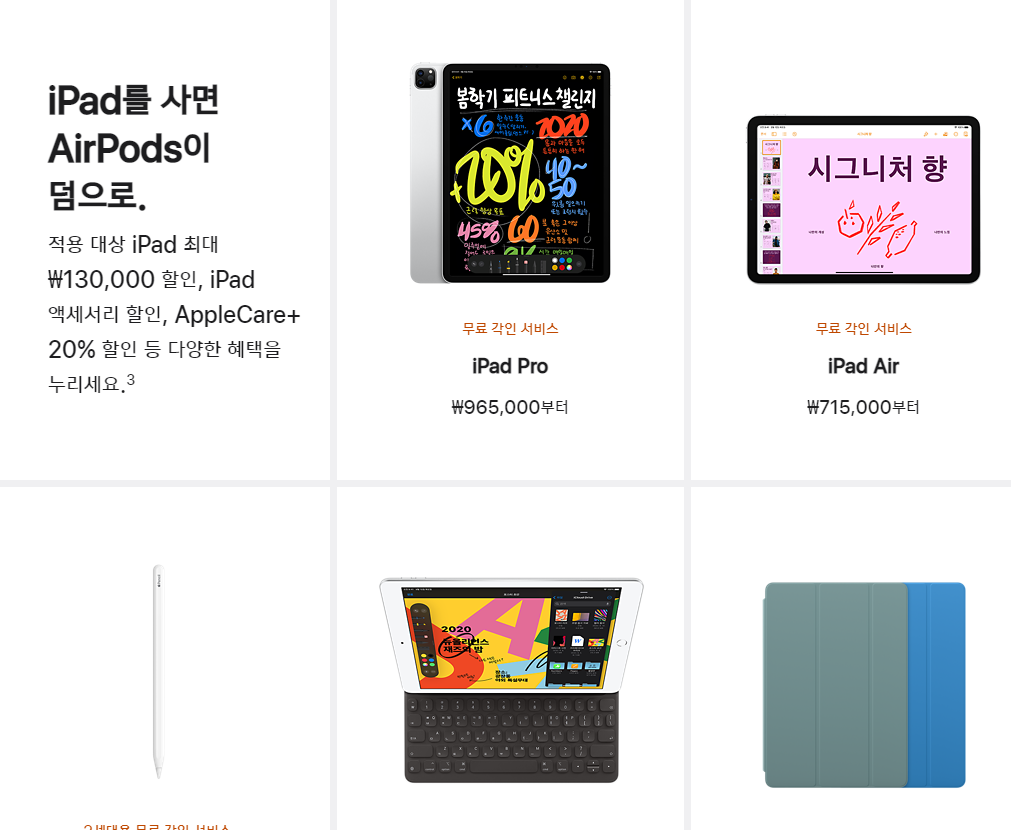
Task: Open the iPad Air title link
Action: pyautogui.click(x=863, y=366)
